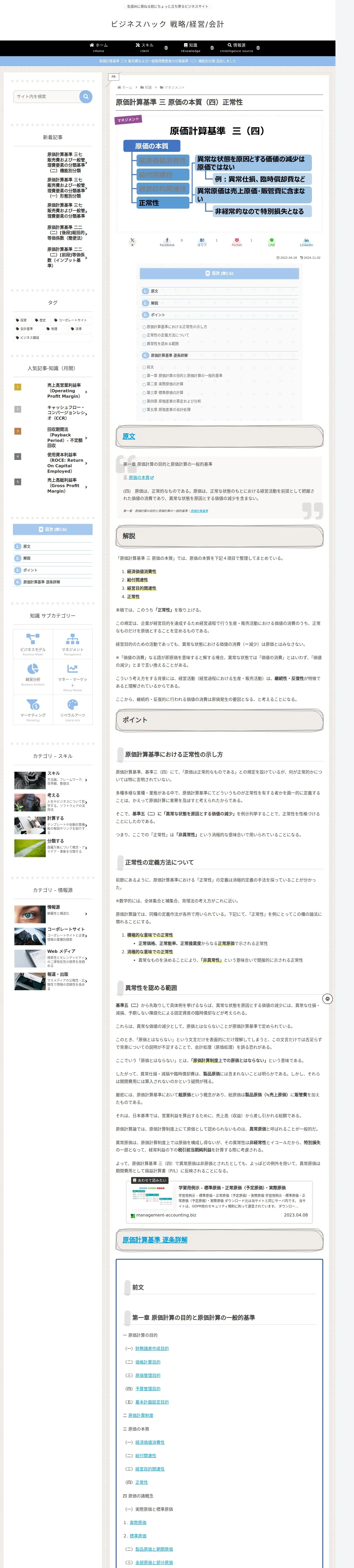This screenshot has width=354, height=1568.
Task: Share the article on X
Action: point(132,242)
